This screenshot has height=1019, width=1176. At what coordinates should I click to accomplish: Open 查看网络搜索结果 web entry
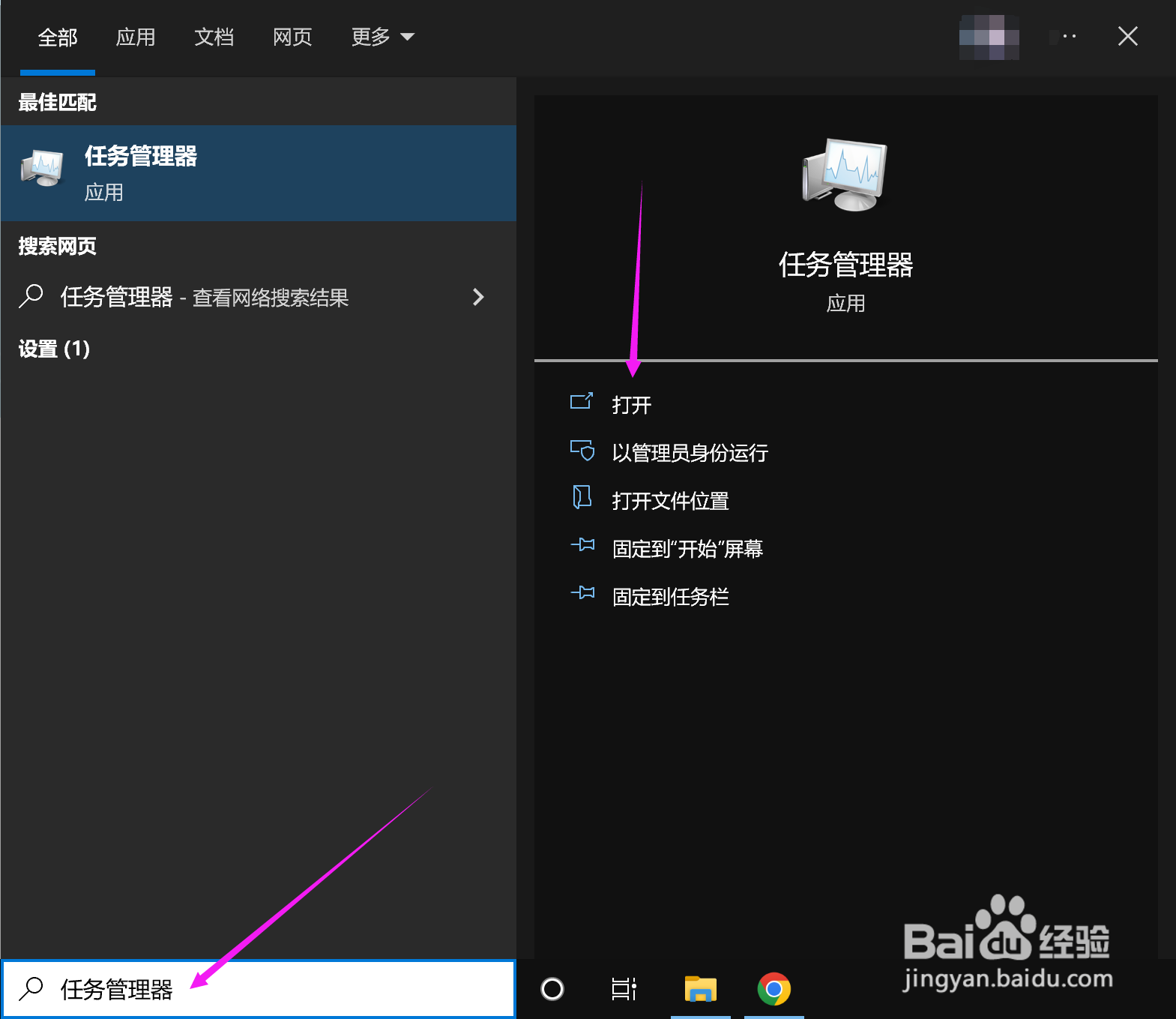point(259,297)
